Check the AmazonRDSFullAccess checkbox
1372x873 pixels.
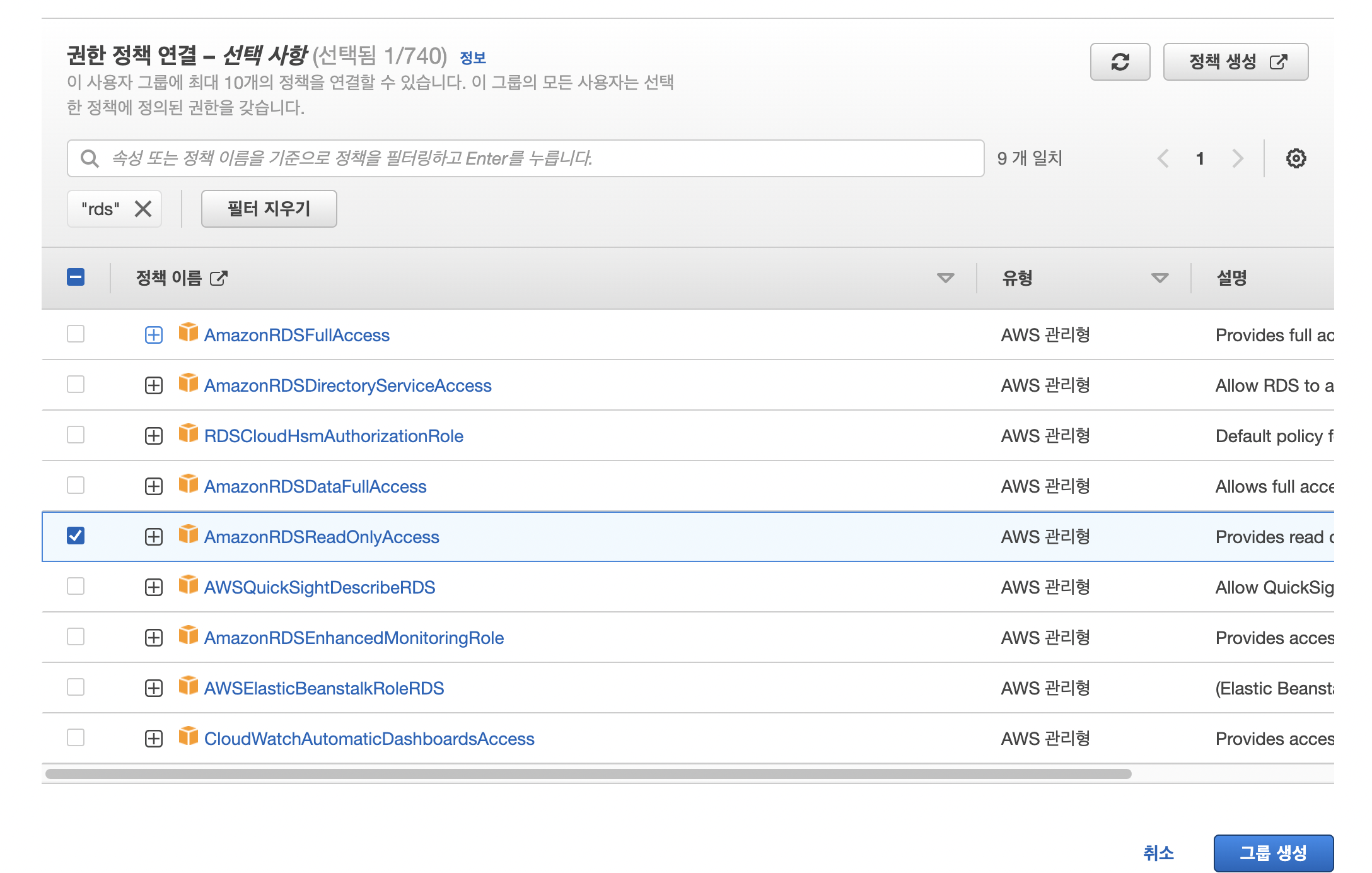coord(76,334)
